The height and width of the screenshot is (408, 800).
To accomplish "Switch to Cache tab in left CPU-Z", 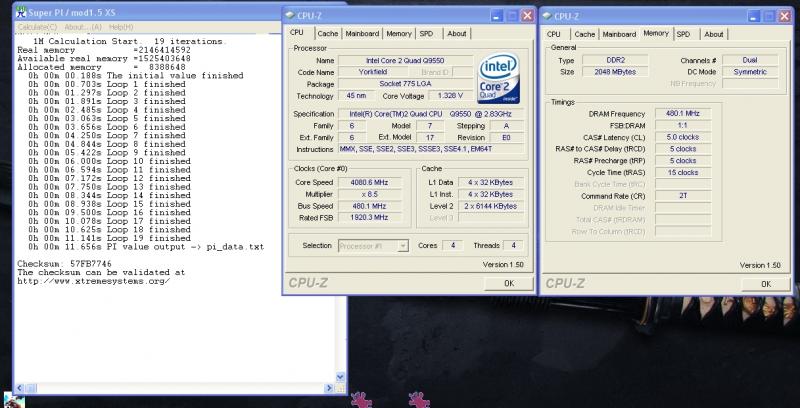I will (328, 34).
